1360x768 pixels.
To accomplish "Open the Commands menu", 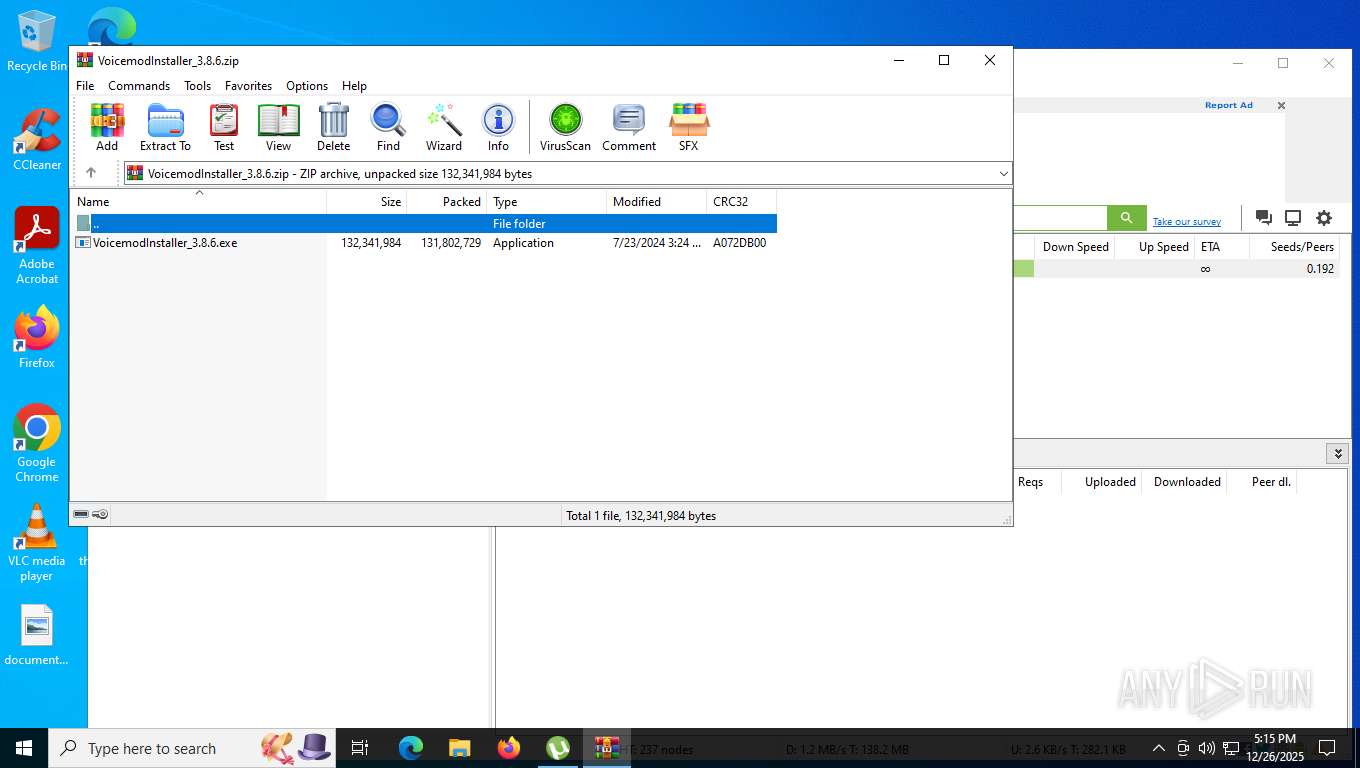I will pyautogui.click(x=139, y=86).
